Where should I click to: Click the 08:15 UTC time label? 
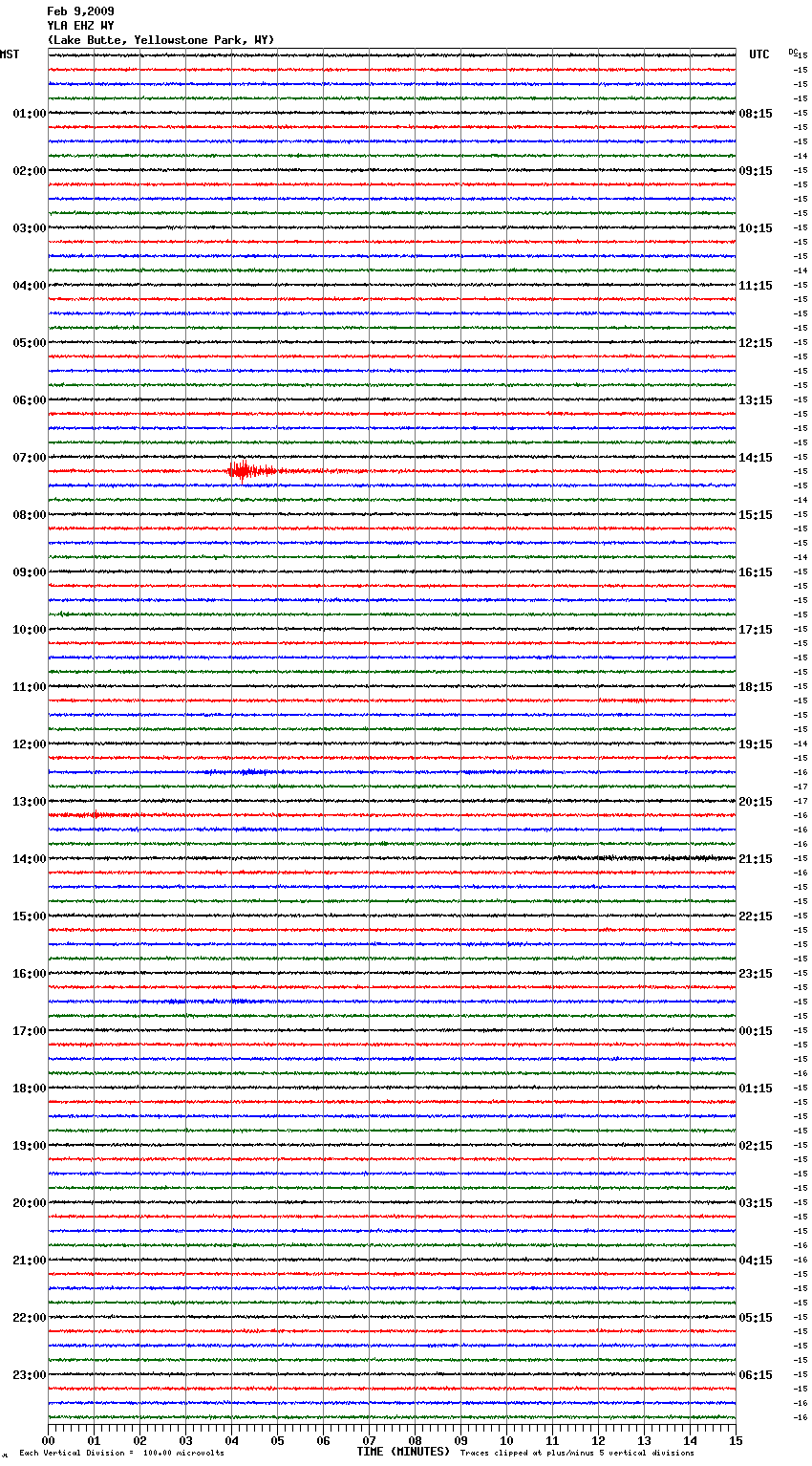tap(756, 114)
